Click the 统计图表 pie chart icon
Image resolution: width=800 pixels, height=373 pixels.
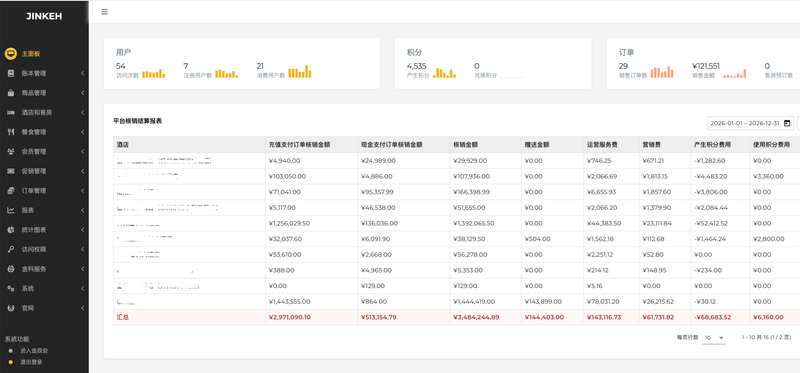(11, 230)
